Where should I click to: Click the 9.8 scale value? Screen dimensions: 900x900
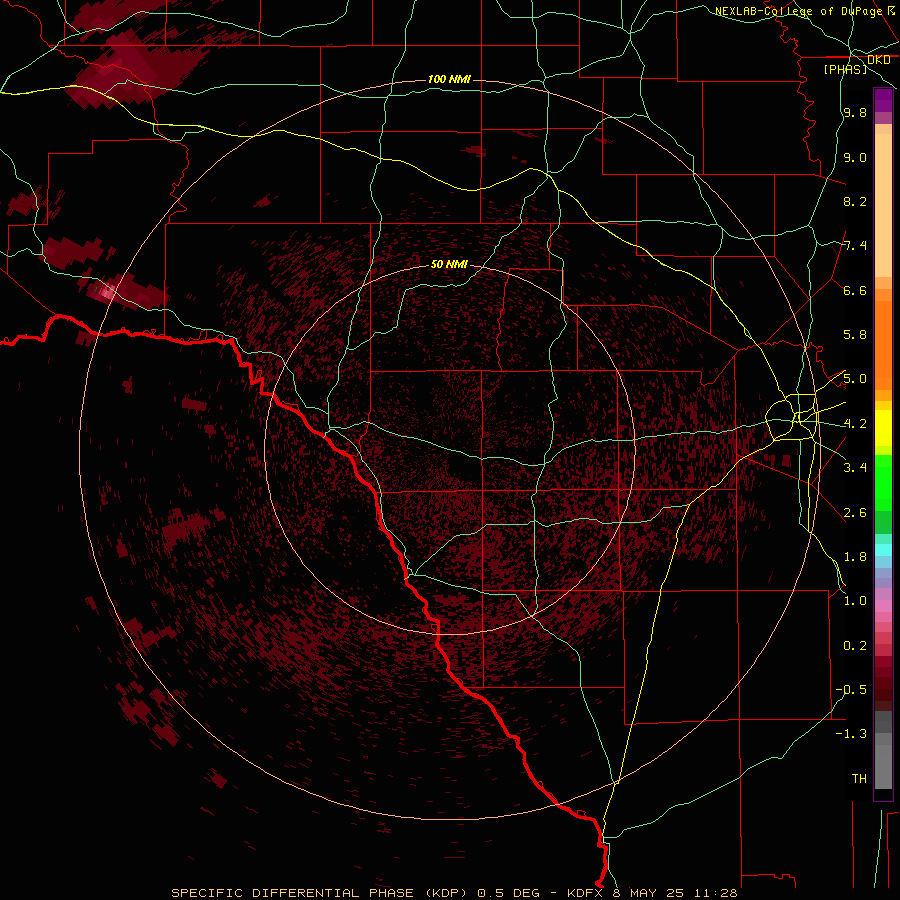pos(855,113)
